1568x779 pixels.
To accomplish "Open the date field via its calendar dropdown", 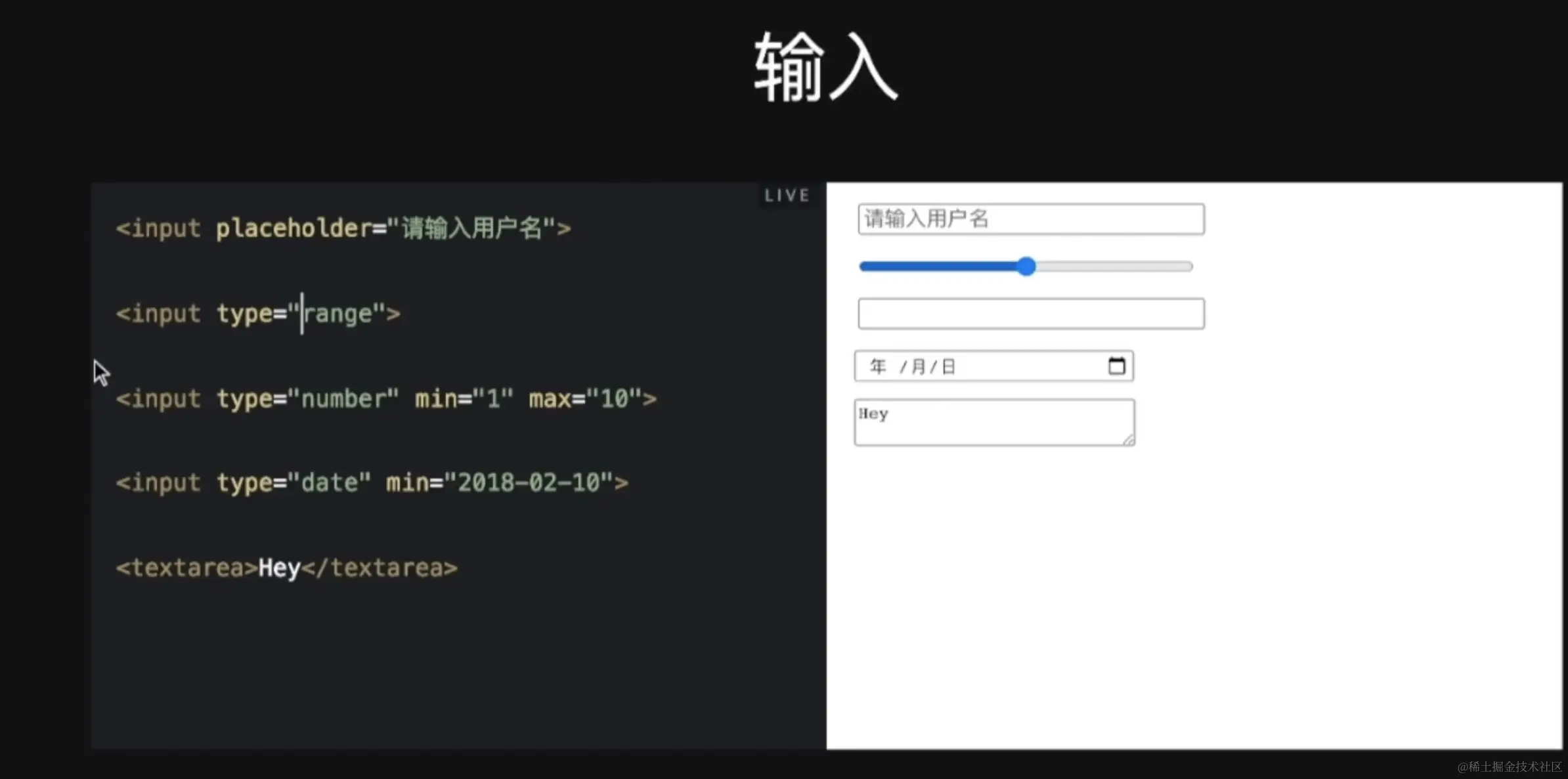I will 1117,366.
